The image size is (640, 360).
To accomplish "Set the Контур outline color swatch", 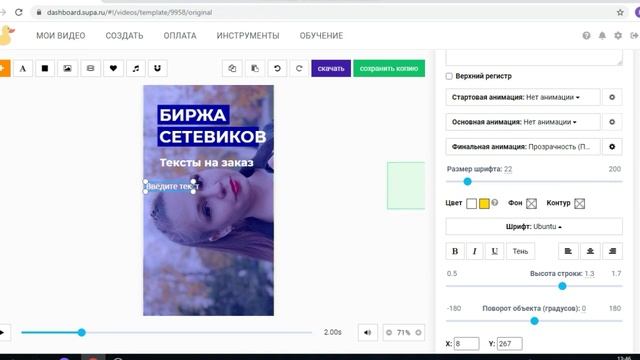I will point(580,203).
